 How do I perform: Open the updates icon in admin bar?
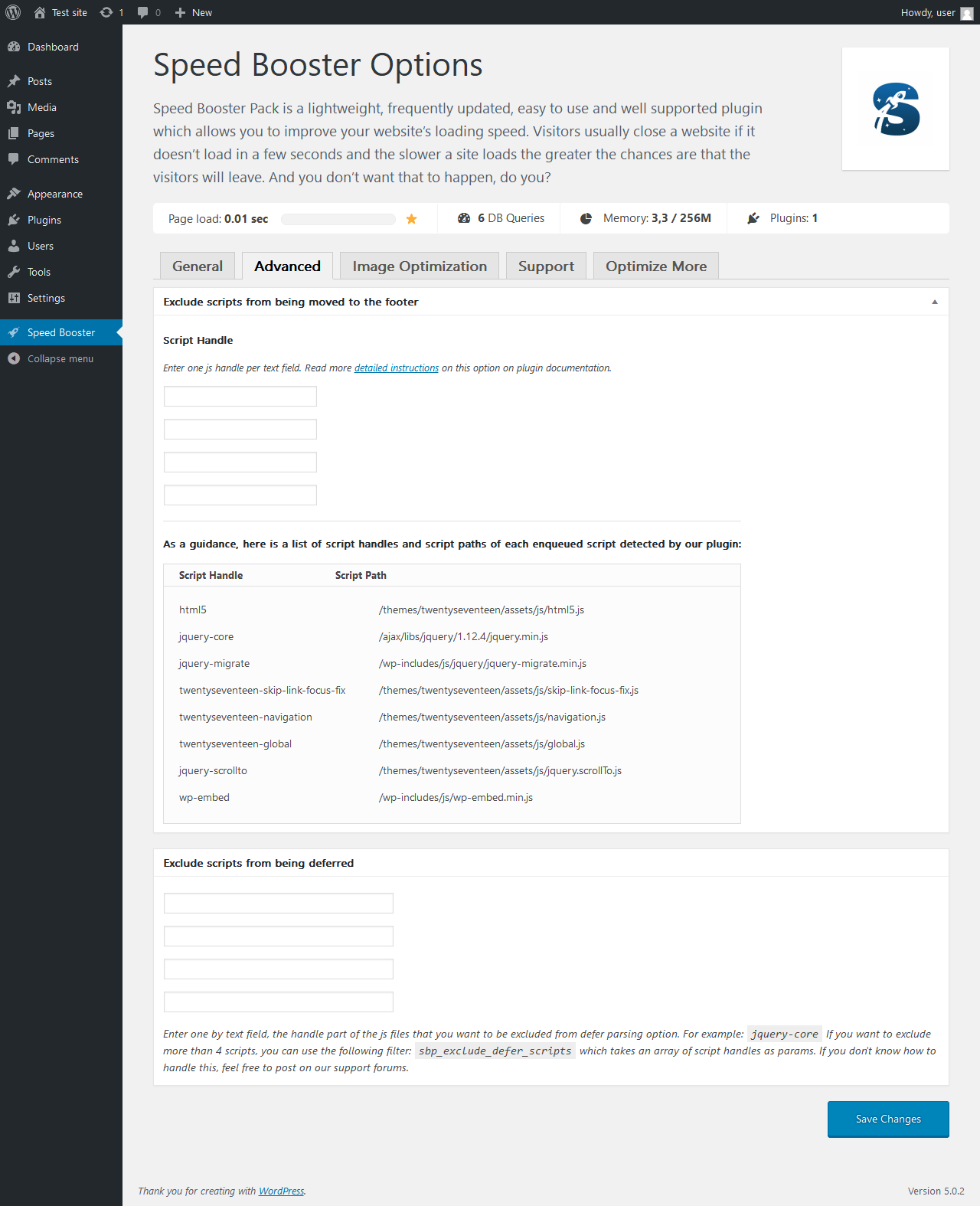(x=106, y=12)
